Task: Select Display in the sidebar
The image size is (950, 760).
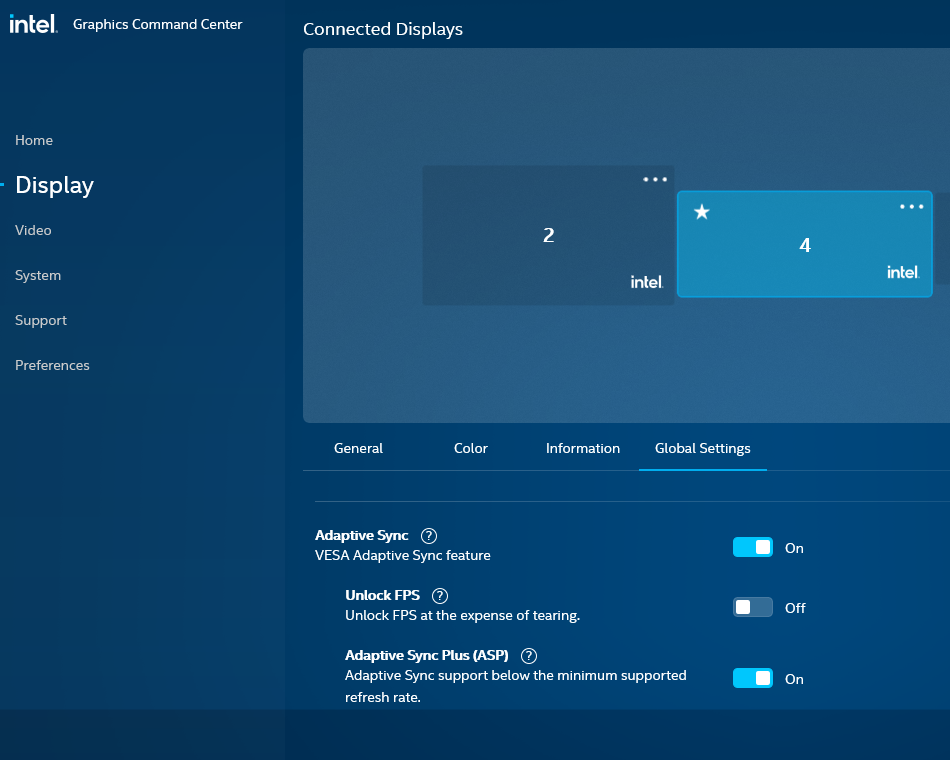Action: click(55, 185)
